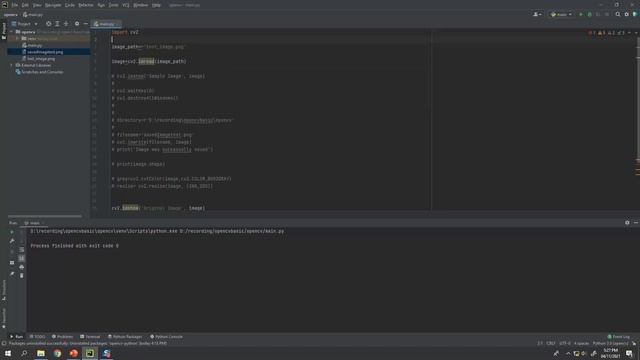The image size is (640, 360).
Task: Open the Event Log in status bar
Action: pos(619,337)
